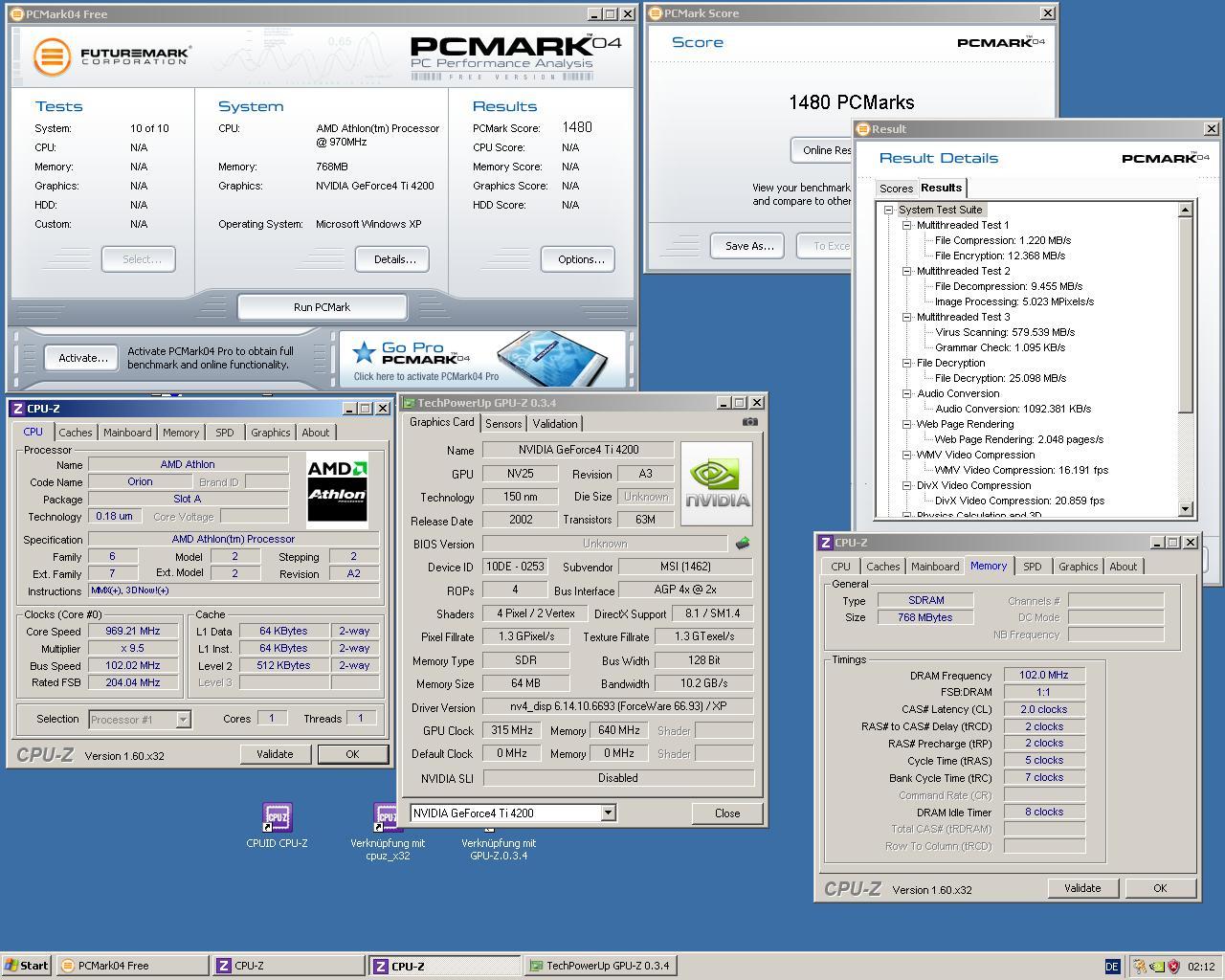1225x980 pixels.
Task: Click the PCMark04 Free taskbar button
Action: [131, 966]
